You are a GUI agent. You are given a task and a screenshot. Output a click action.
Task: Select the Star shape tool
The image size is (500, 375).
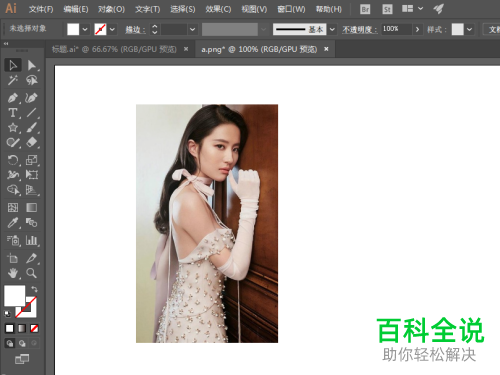[x=13, y=128]
